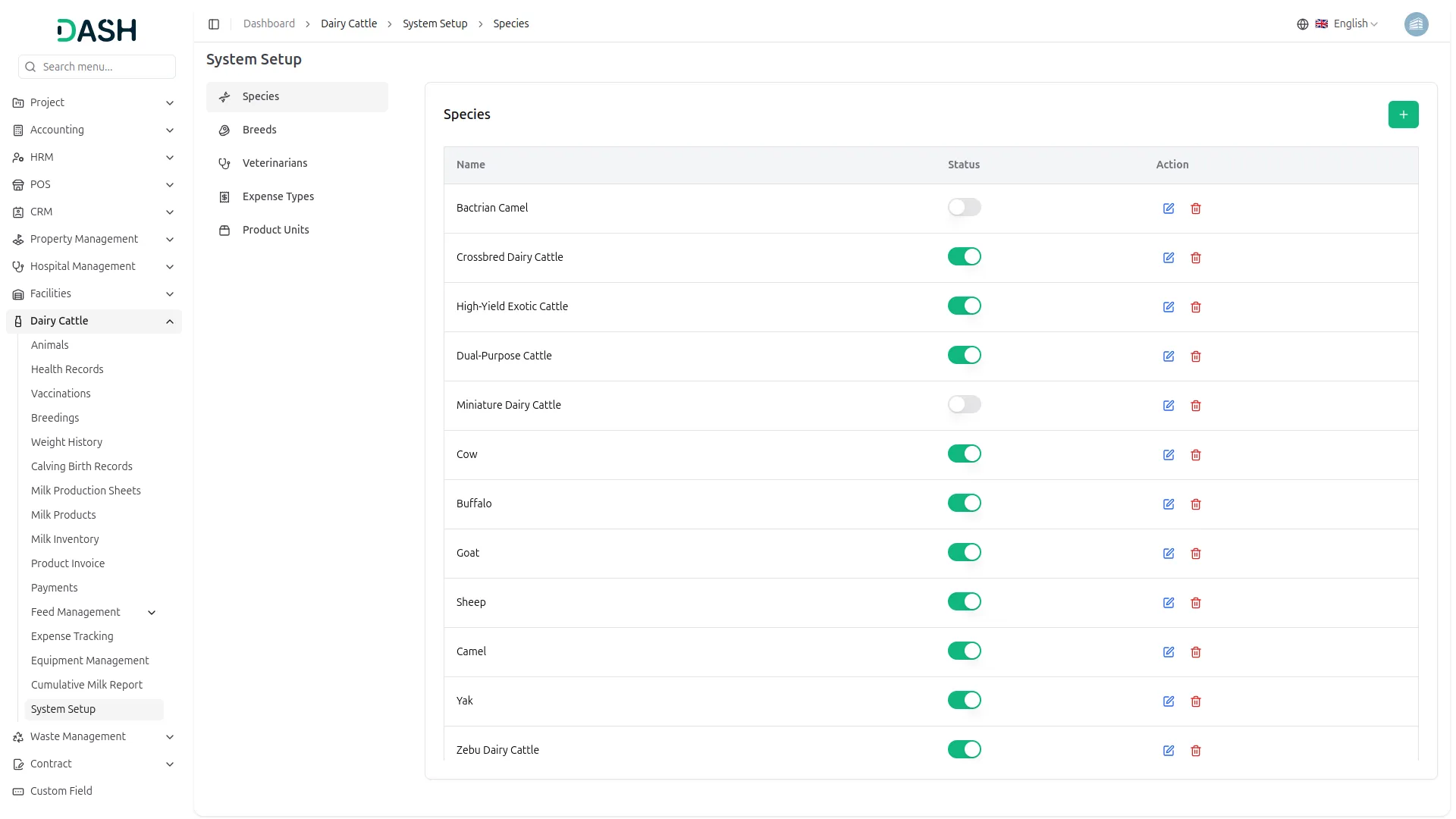The width and height of the screenshot is (1456, 819).
Task: Edit the Dual-Purpose Cattle species
Action: pos(1169,356)
